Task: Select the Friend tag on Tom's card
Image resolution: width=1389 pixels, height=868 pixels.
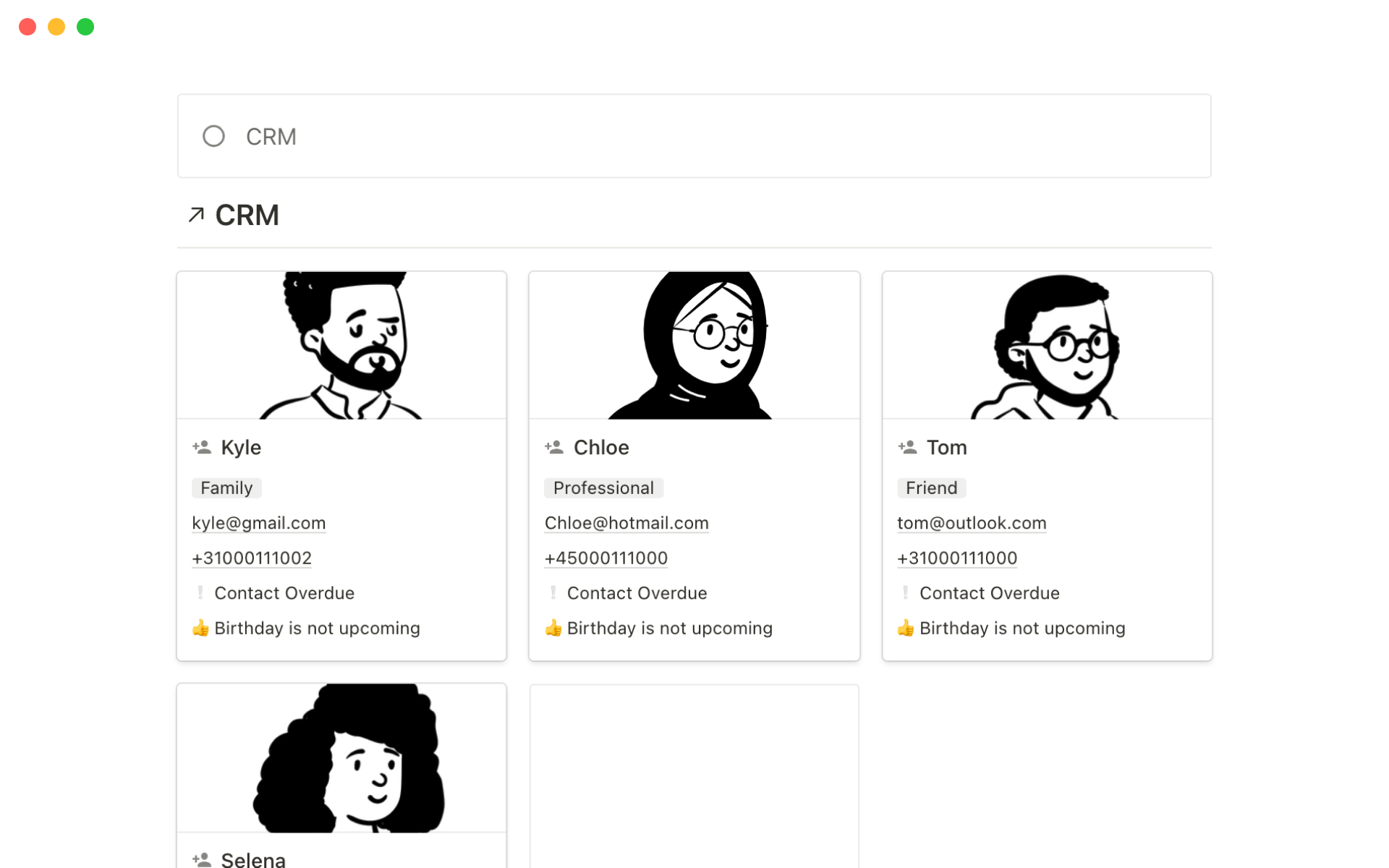Action: click(931, 488)
